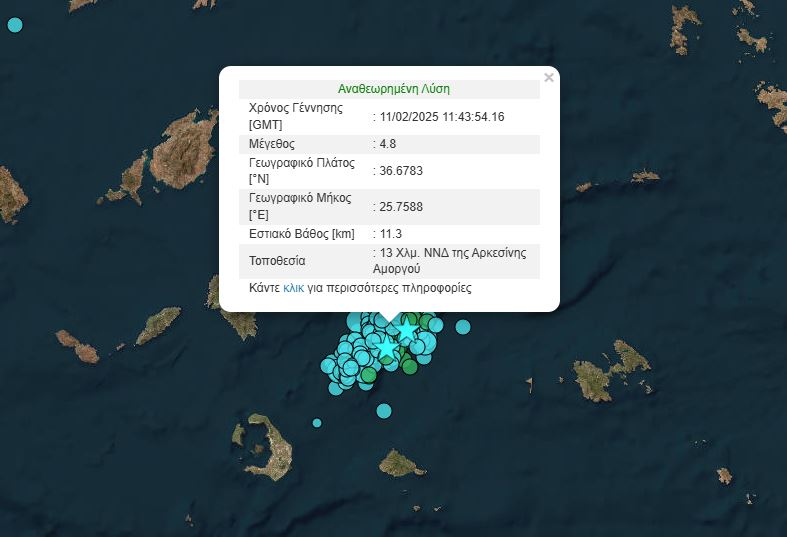Click the green circle at cluster's bottom center
The height and width of the screenshot is (537, 787).
pyautogui.click(x=367, y=376)
